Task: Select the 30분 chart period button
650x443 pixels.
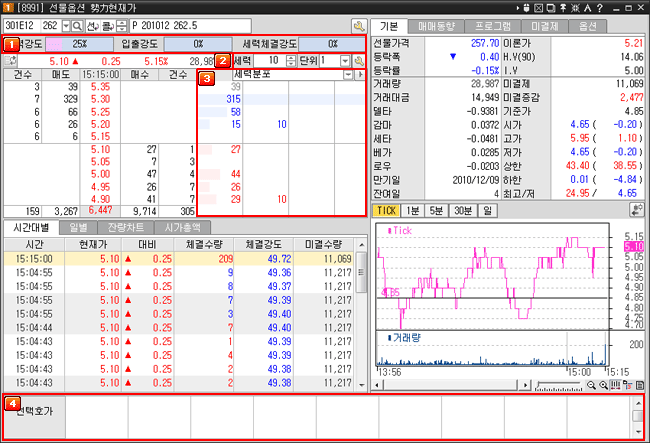Action: click(463, 211)
